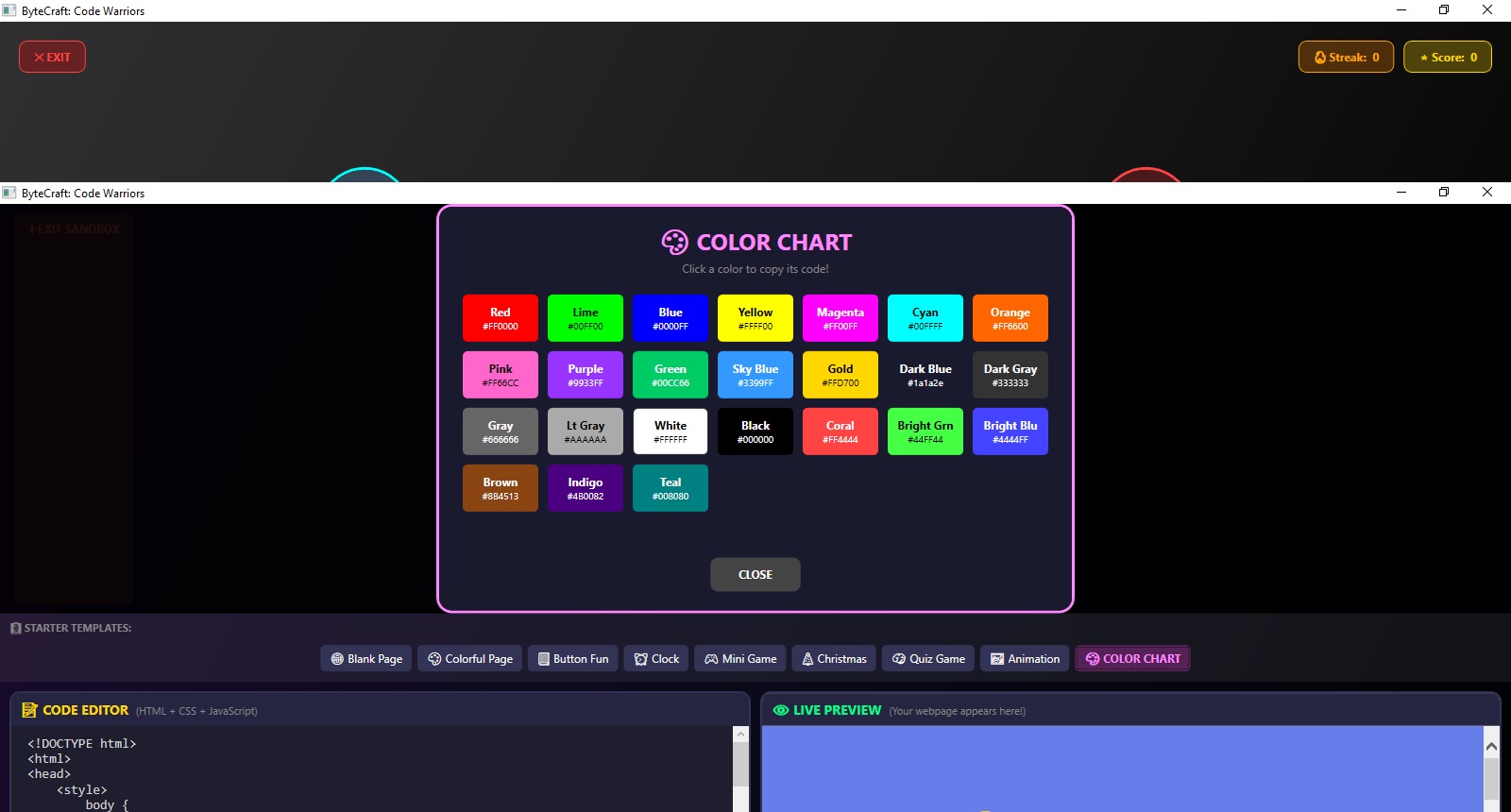This screenshot has width=1511, height=812.
Task: Open the Christmas starter template
Action: [834, 658]
